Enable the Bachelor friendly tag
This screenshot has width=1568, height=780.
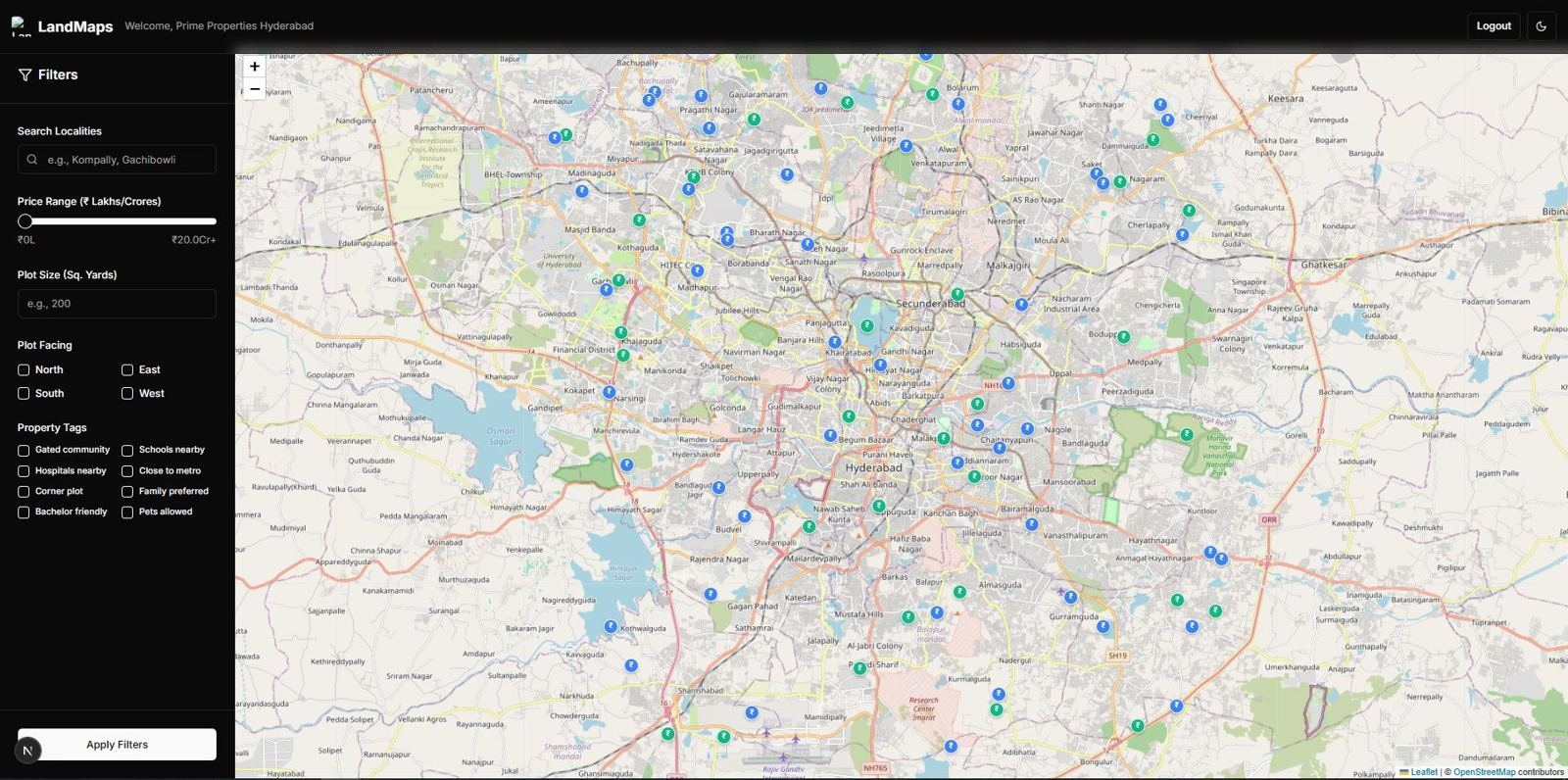tap(24, 512)
